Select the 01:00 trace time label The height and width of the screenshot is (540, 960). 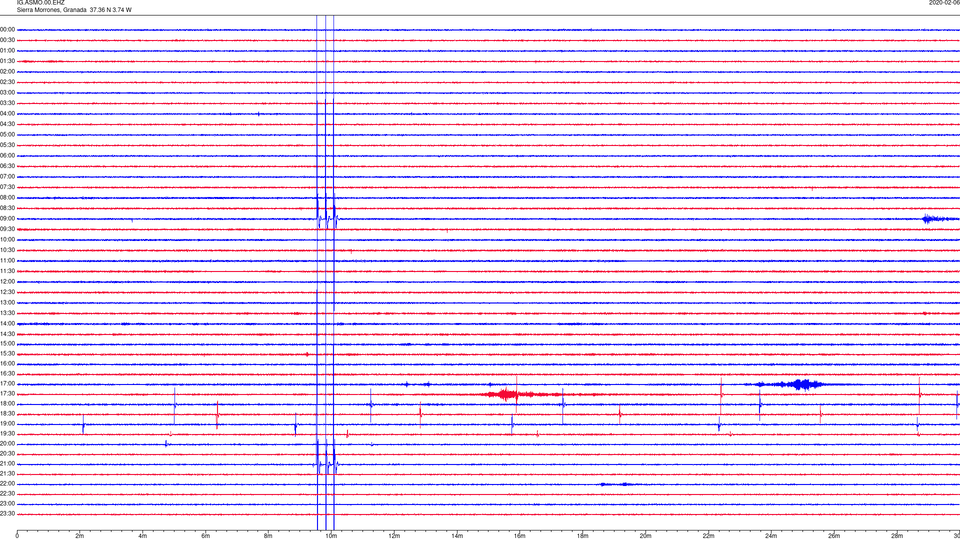(7, 51)
